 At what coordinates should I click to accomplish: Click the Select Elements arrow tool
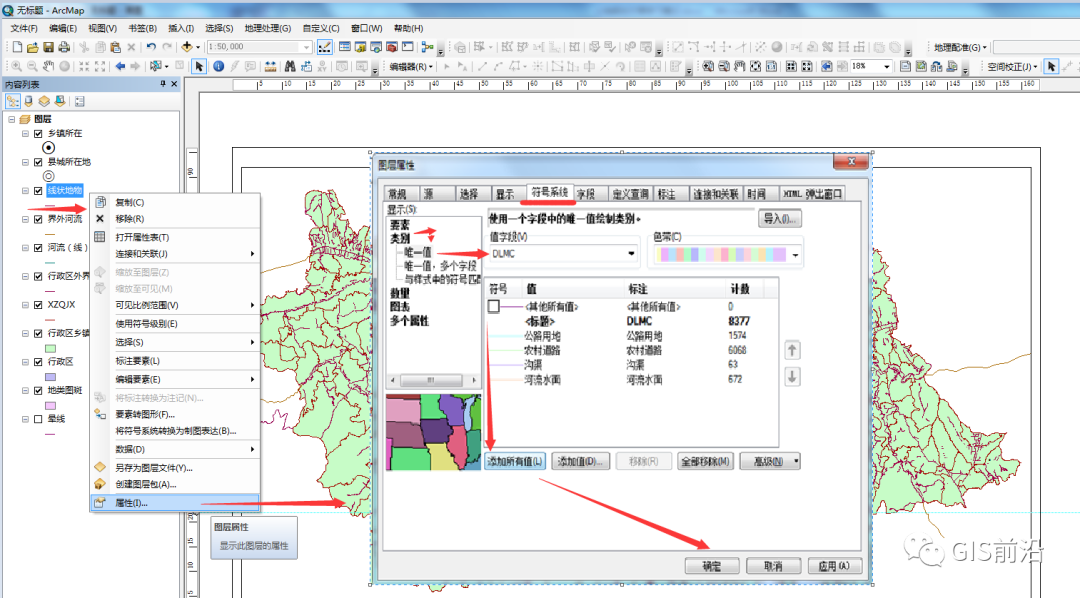point(198,67)
